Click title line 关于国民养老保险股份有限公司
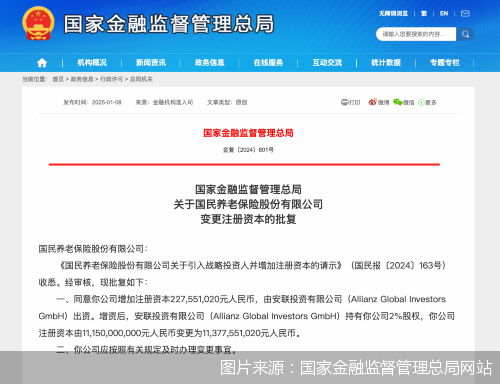Viewport: 500px width, 384px height. coord(248,204)
